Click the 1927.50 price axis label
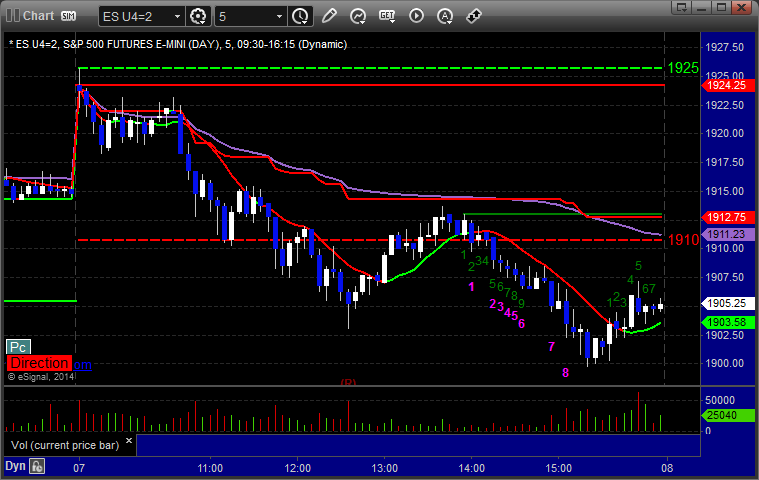This screenshot has height=480, width=759. point(725,47)
